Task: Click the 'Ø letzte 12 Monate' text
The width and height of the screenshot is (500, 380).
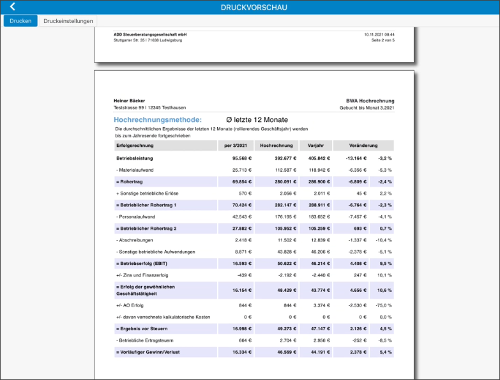Action: point(257,120)
